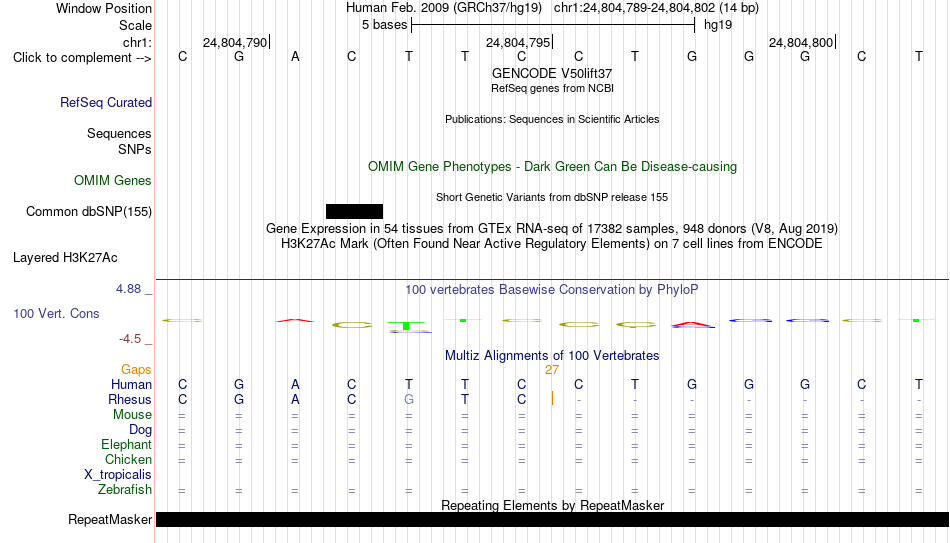Click the orange insertion bar in the Rhesus row

552,398
